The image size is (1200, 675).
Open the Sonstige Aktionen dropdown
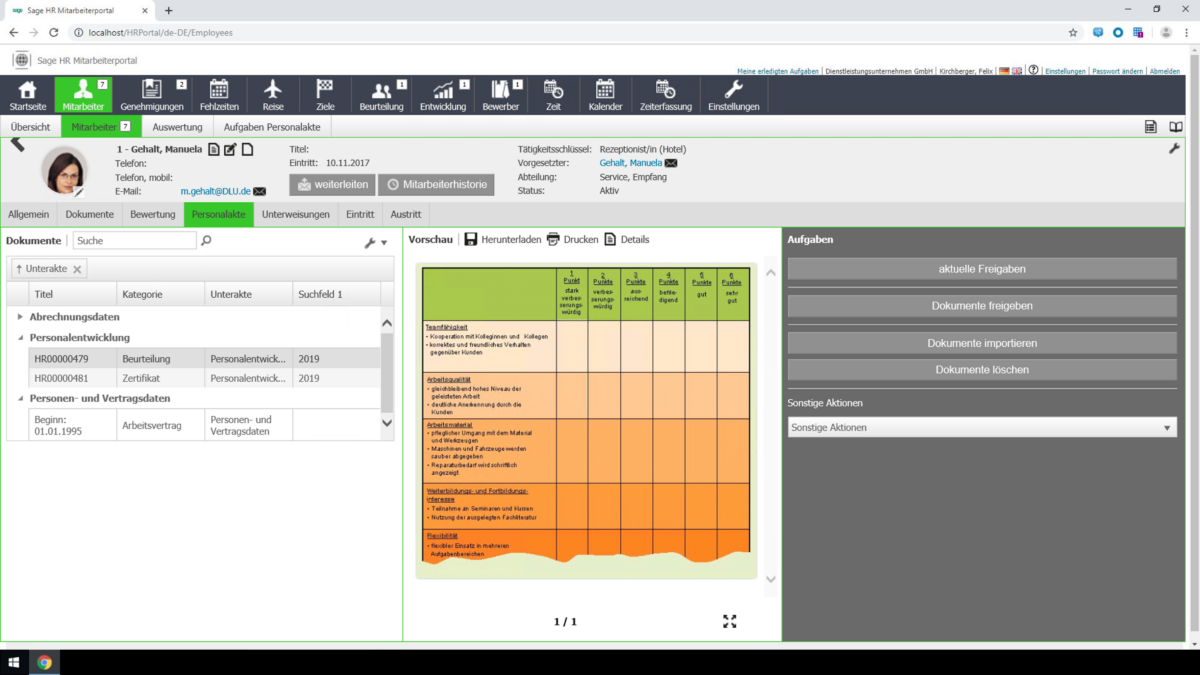[981, 427]
